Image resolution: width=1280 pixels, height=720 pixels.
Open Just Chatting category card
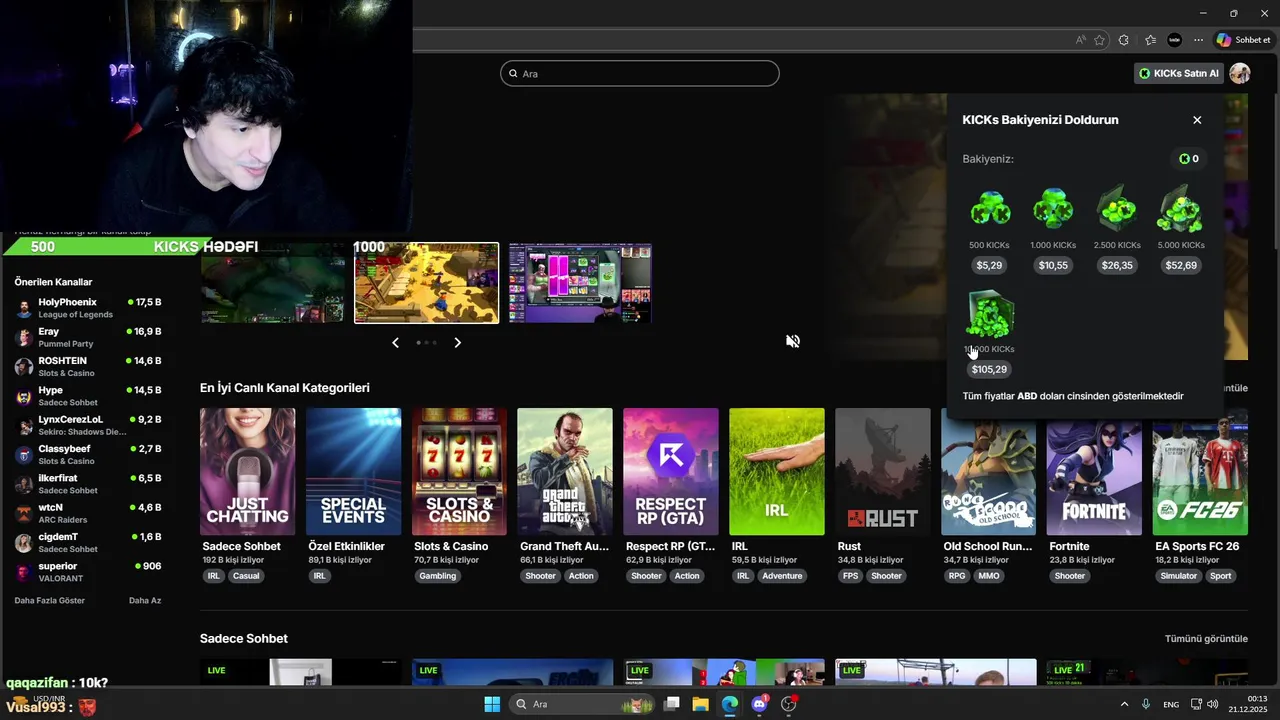(247, 471)
